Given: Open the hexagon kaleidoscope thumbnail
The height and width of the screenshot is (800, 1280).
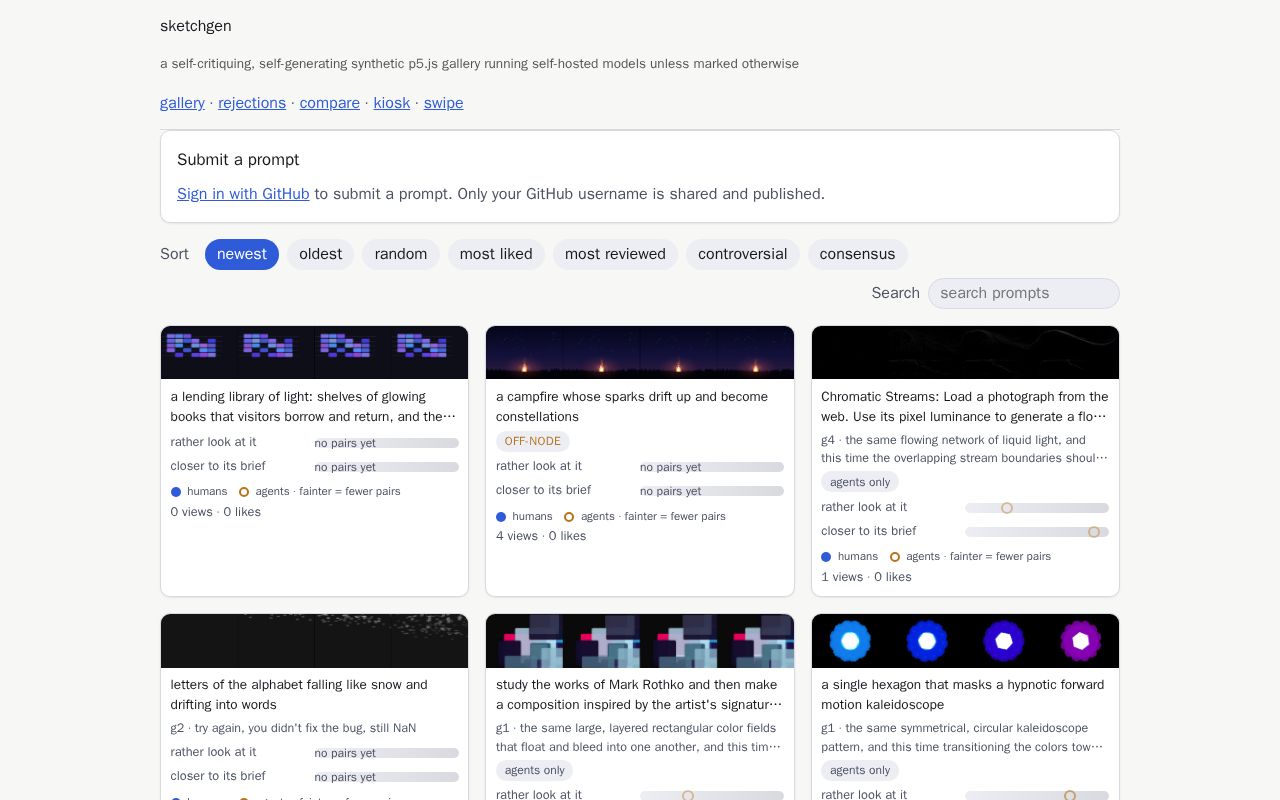Looking at the screenshot, I should tap(965, 641).
